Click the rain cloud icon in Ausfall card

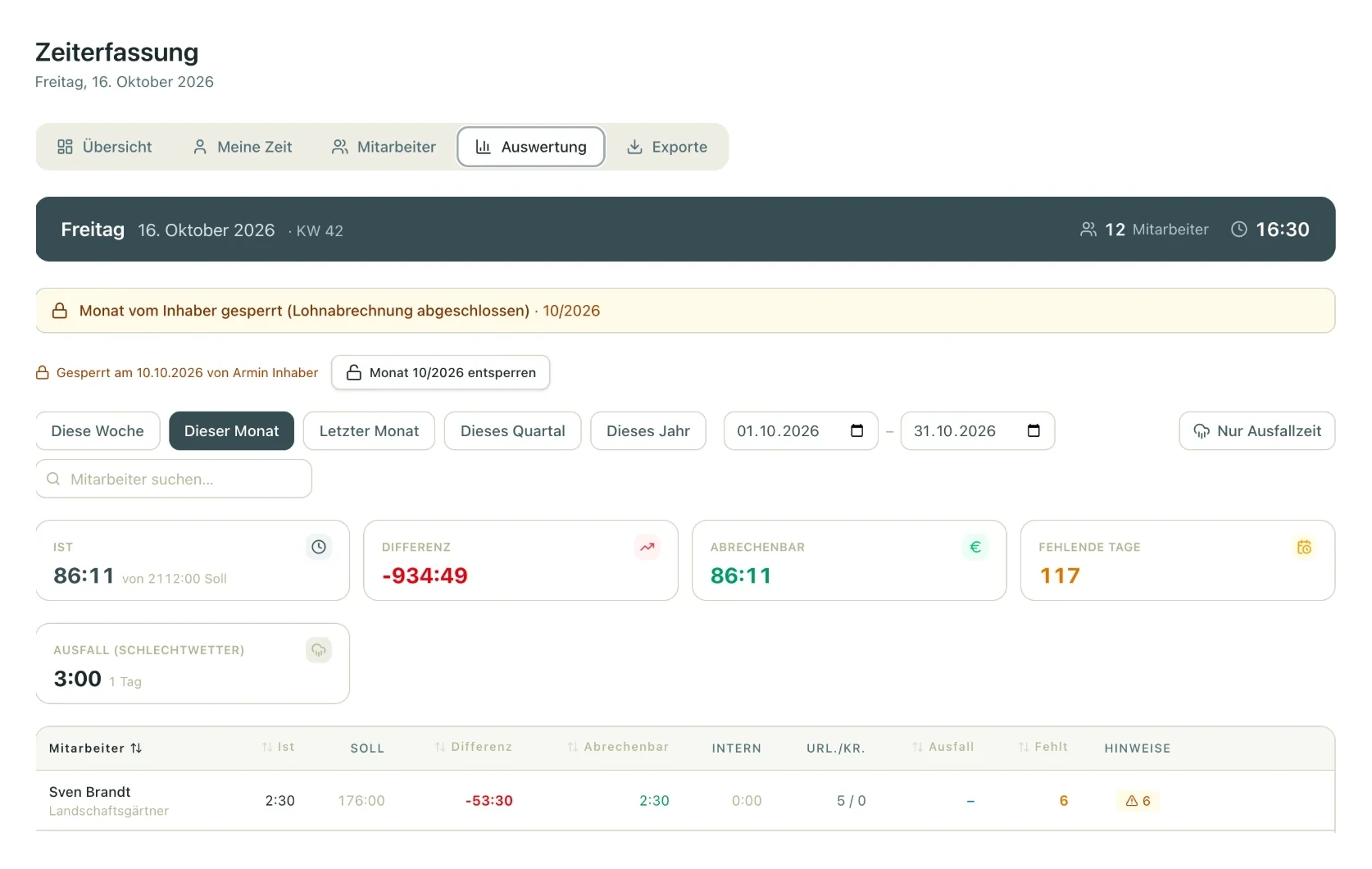point(319,650)
